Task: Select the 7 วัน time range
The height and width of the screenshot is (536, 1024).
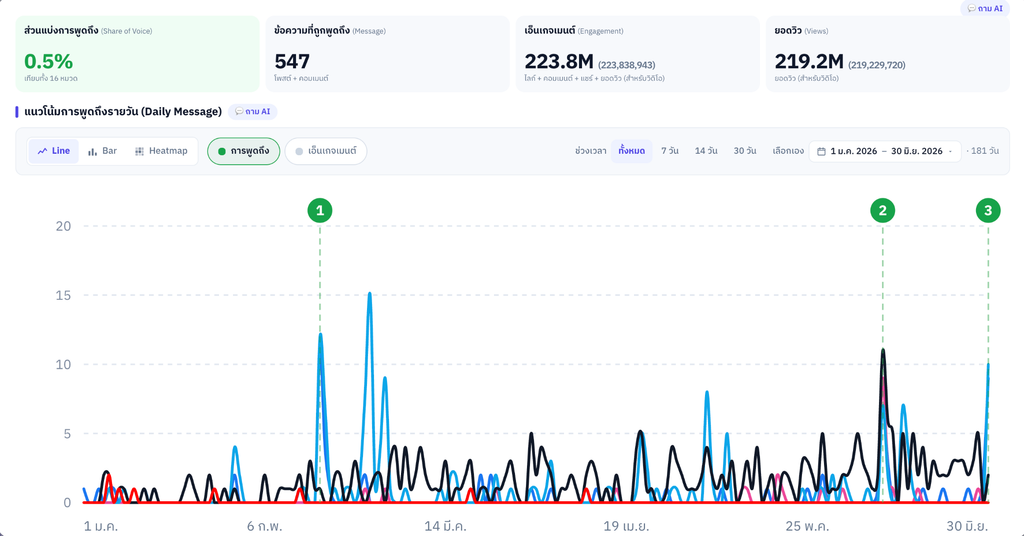Action: pyautogui.click(x=669, y=151)
